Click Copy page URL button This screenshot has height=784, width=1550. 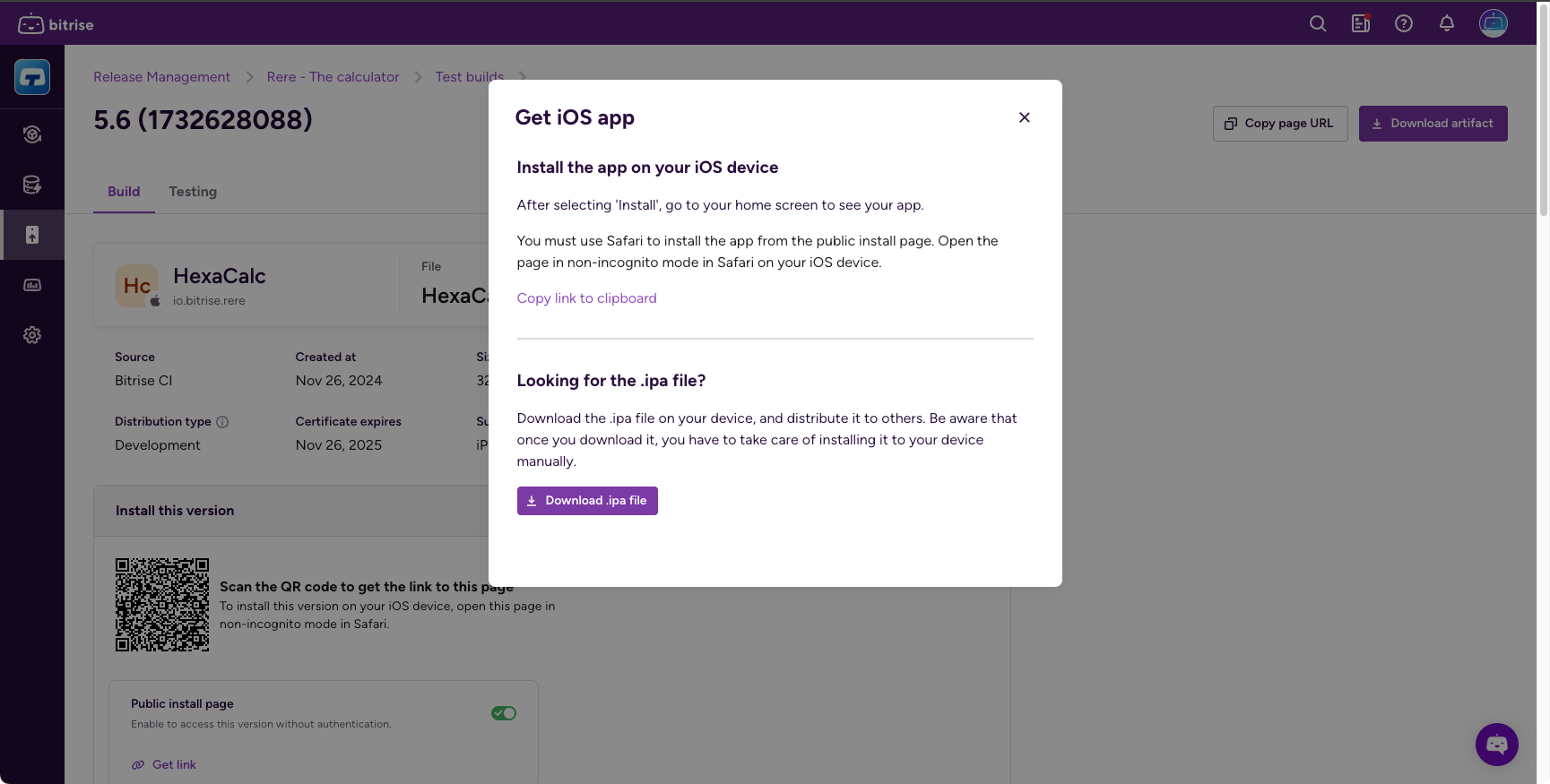tap(1279, 124)
